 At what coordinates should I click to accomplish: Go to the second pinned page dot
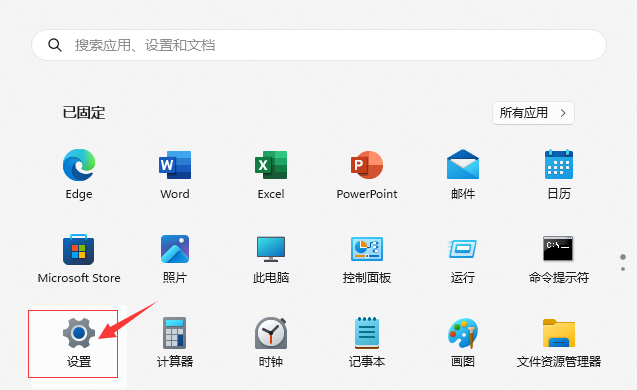tap(623, 269)
